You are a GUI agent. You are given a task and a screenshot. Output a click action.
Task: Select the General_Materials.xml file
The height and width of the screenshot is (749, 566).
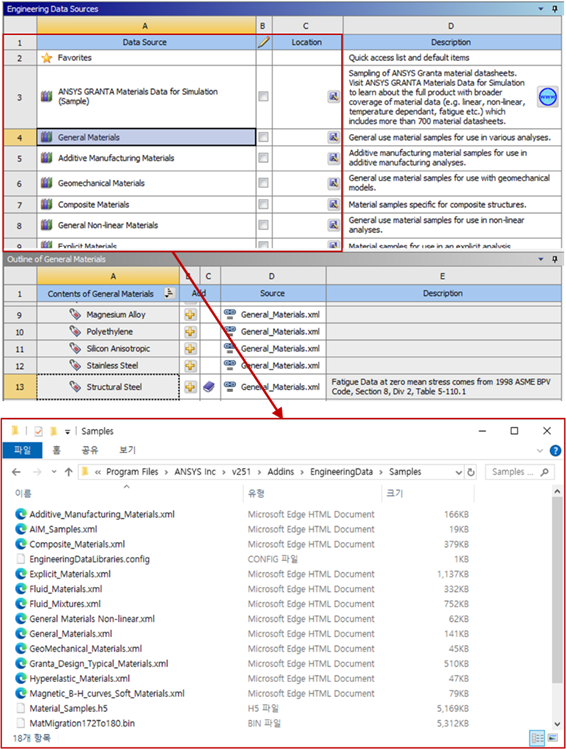[x=71, y=634]
